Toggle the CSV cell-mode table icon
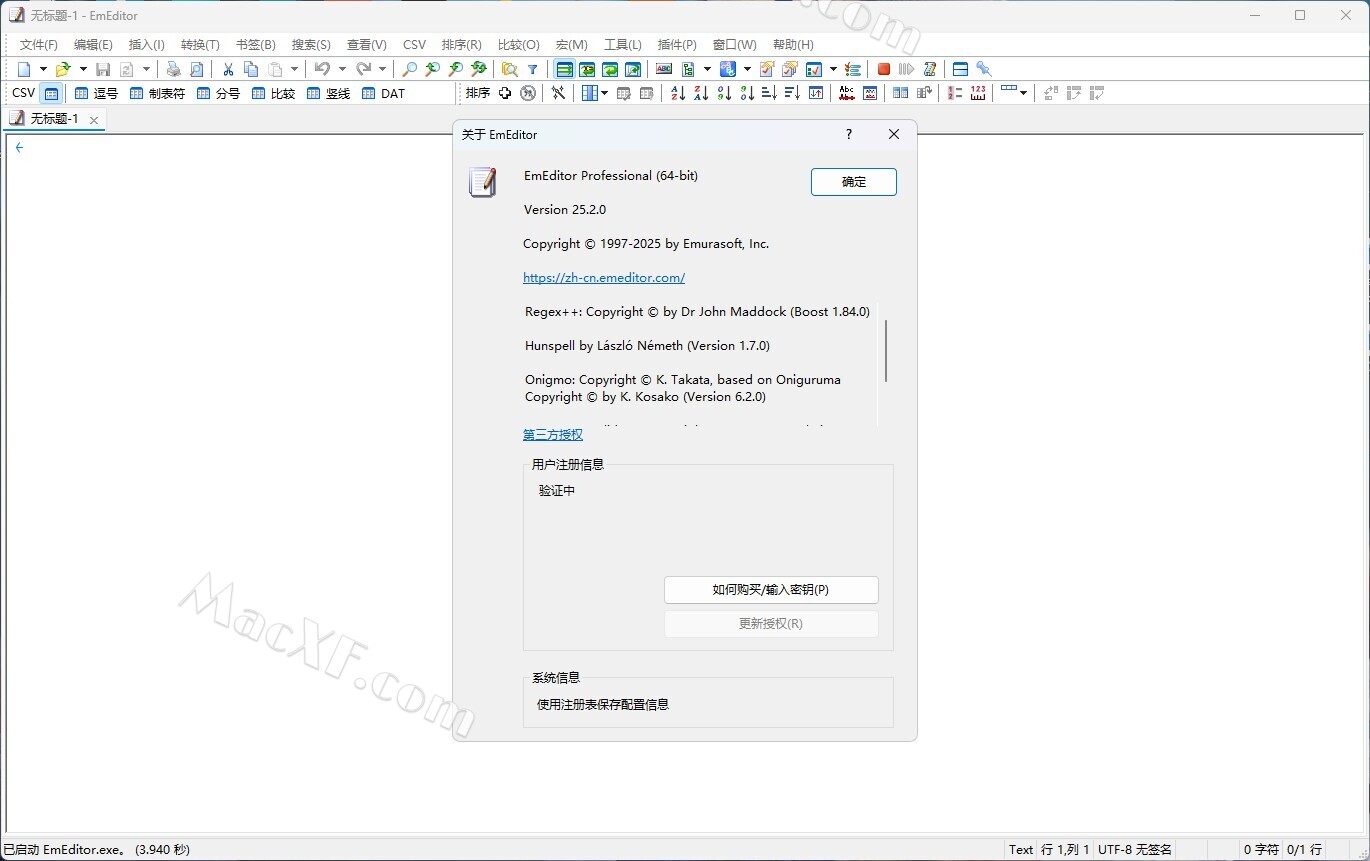 tap(51, 93)
